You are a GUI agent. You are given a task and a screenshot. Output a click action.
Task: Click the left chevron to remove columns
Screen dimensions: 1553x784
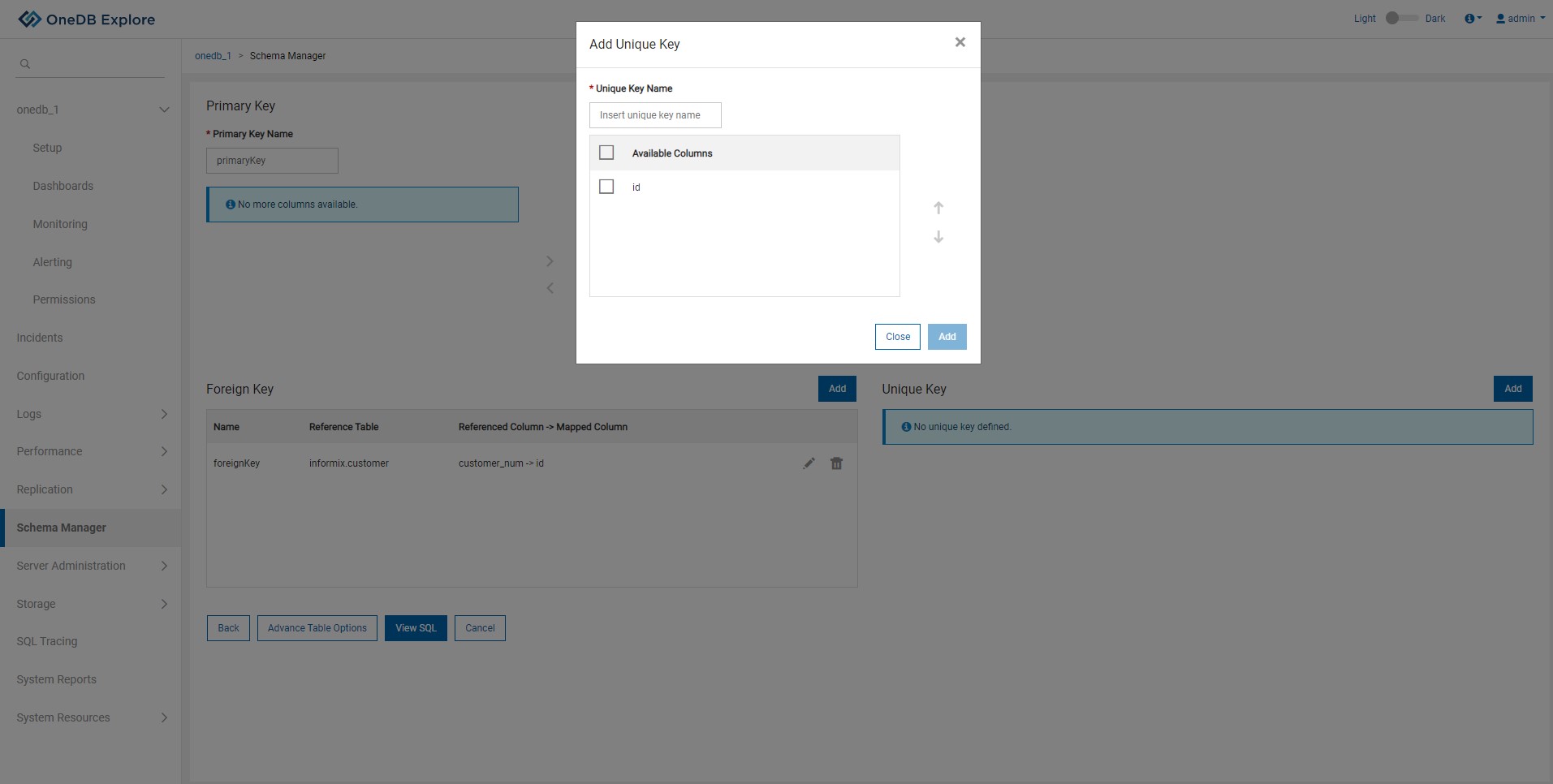point(550,288)
